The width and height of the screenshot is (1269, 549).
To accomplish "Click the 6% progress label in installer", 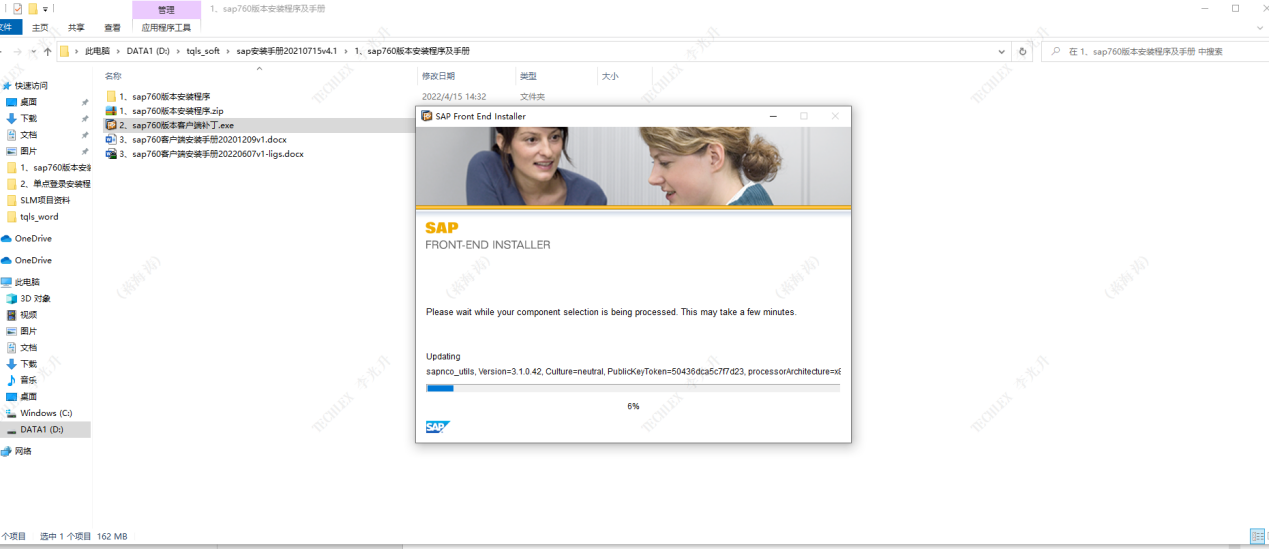I will [633, 406].
